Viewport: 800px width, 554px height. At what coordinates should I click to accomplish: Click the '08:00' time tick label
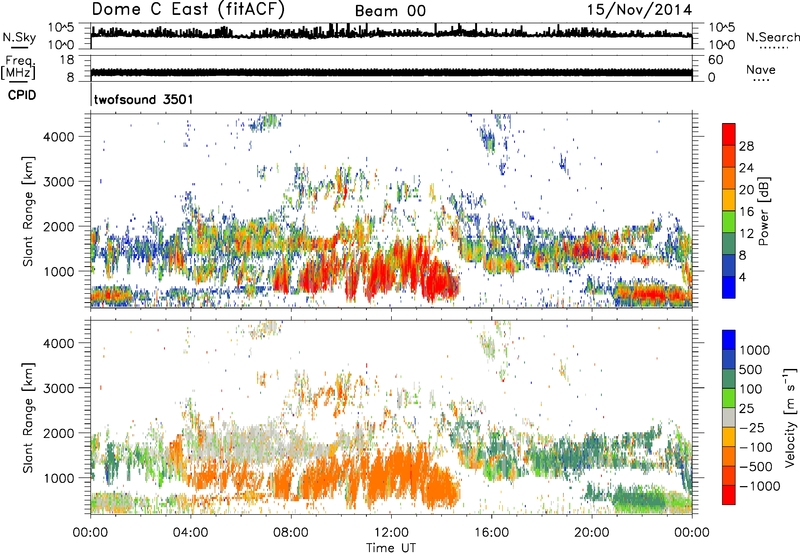click(291, 533)
